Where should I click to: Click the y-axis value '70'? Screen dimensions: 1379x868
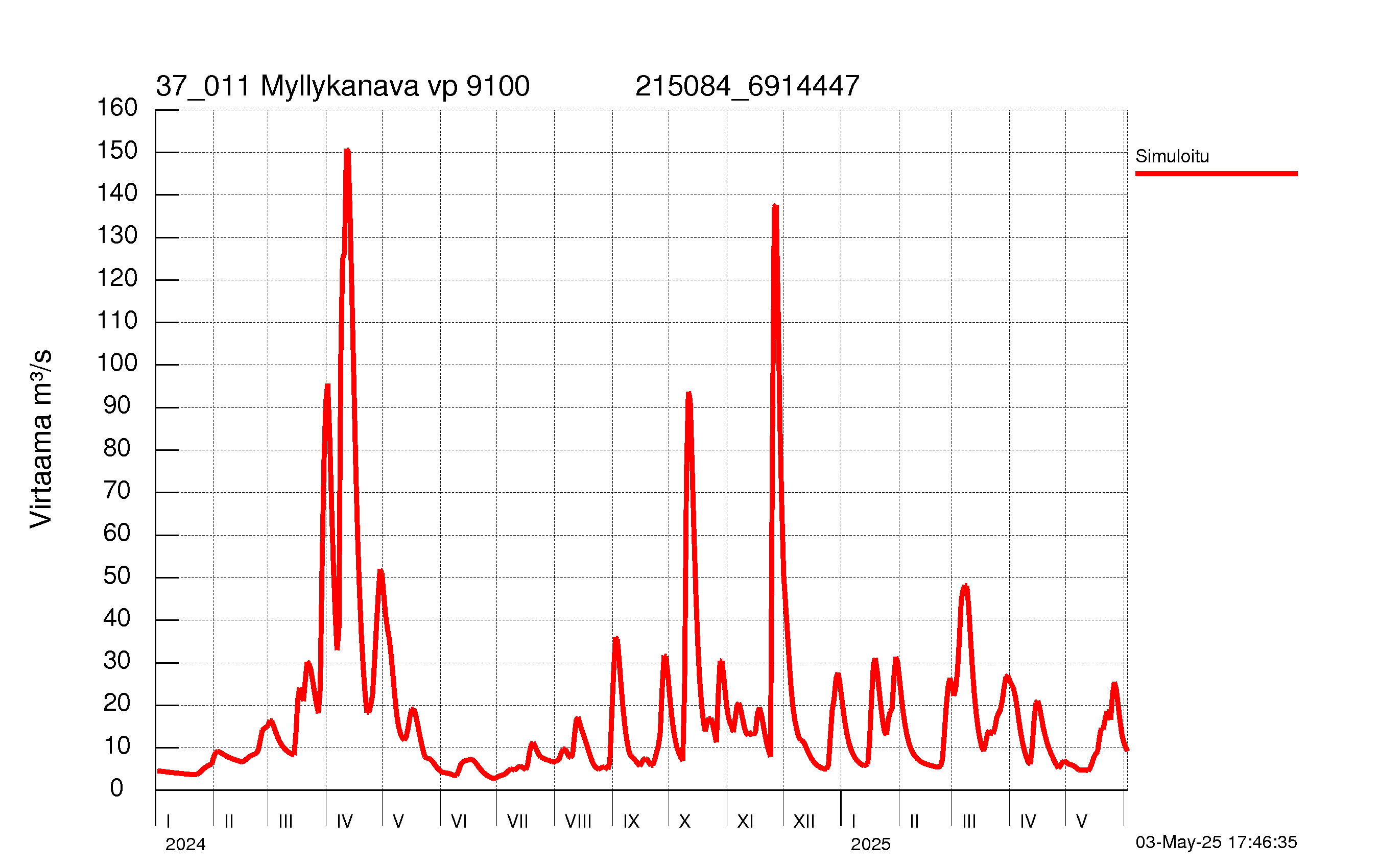pyautogui.click(x=117, y=491)
